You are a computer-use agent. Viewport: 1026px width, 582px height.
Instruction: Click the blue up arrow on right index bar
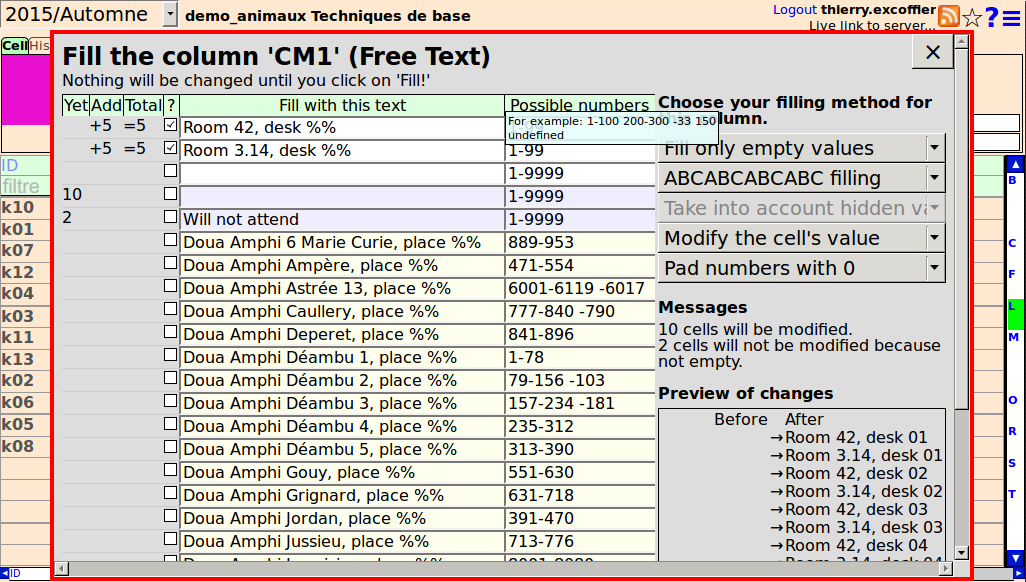coord(1015,164)
